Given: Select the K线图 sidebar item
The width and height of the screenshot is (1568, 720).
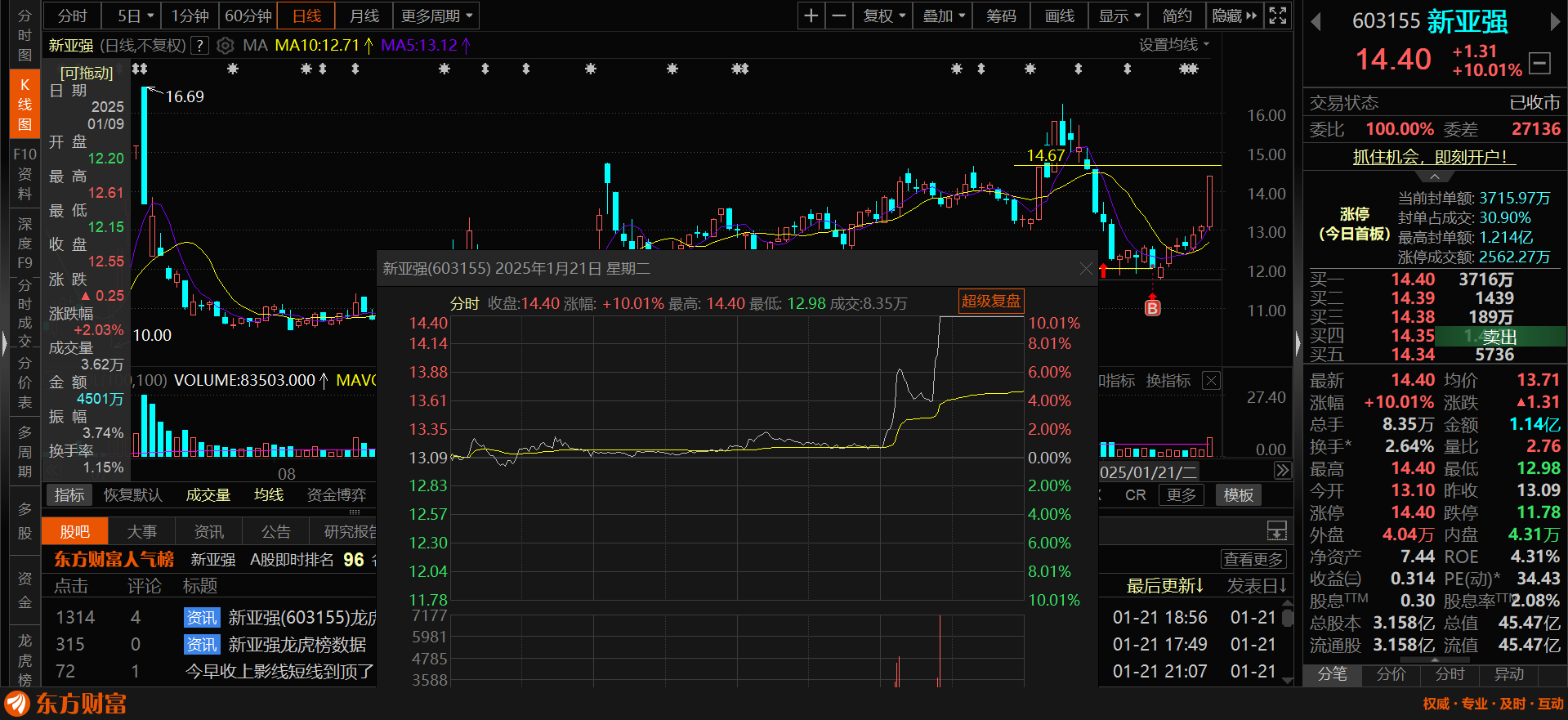Looking at the screenshot, I should (25, 105).
